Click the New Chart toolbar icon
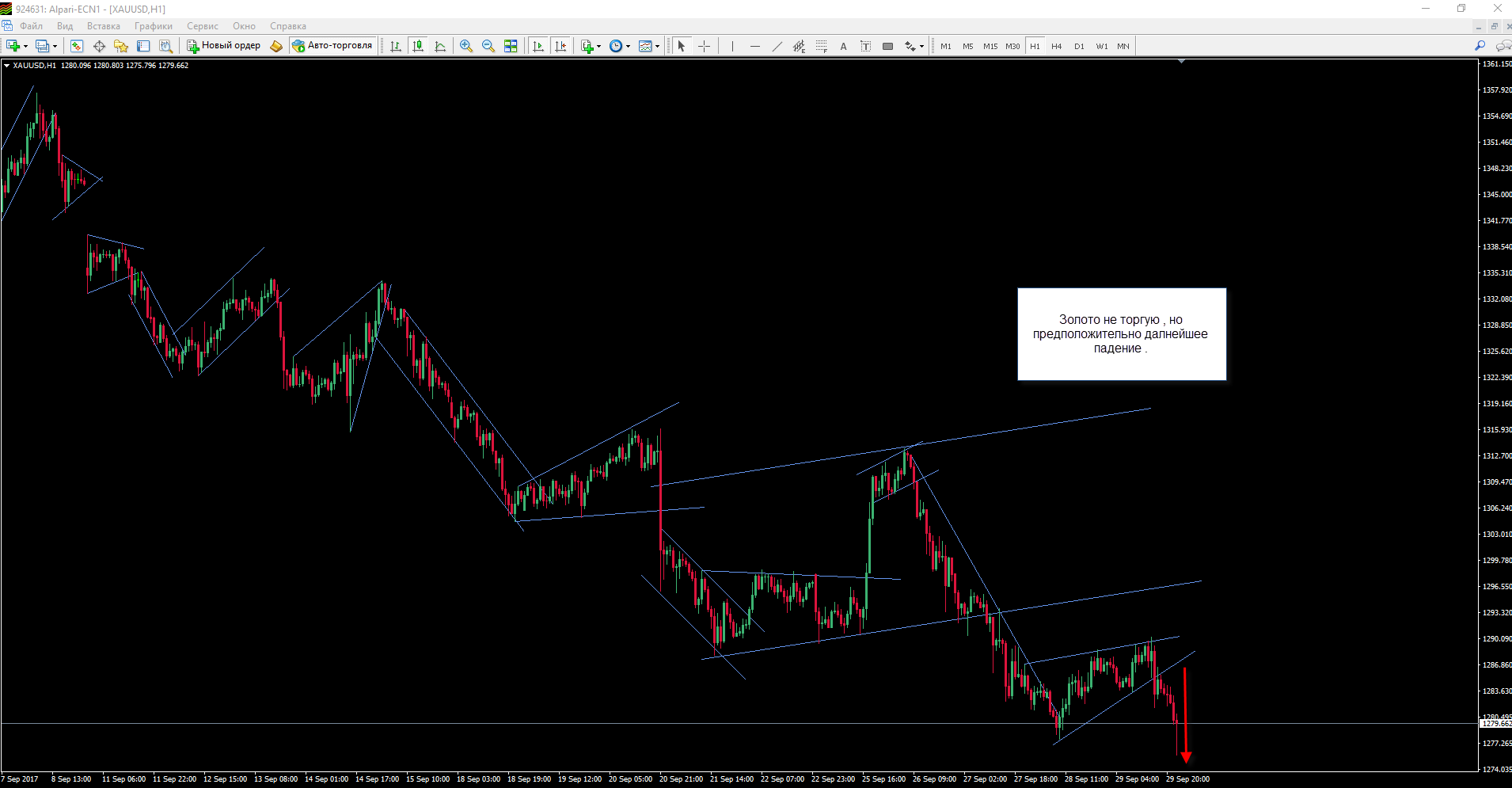 [13, 46]
